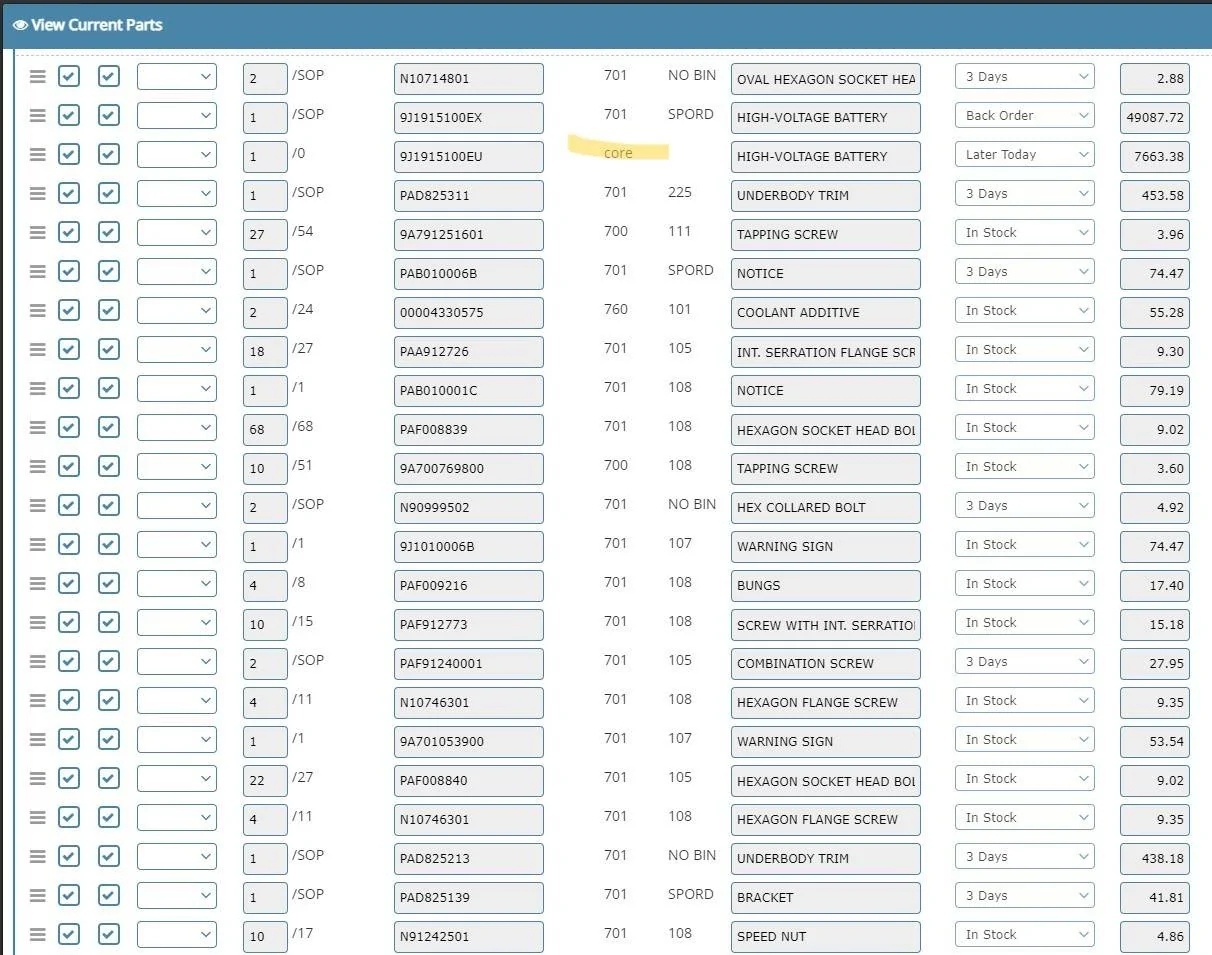Click the '760' code on the coolant row

point(616,309)
